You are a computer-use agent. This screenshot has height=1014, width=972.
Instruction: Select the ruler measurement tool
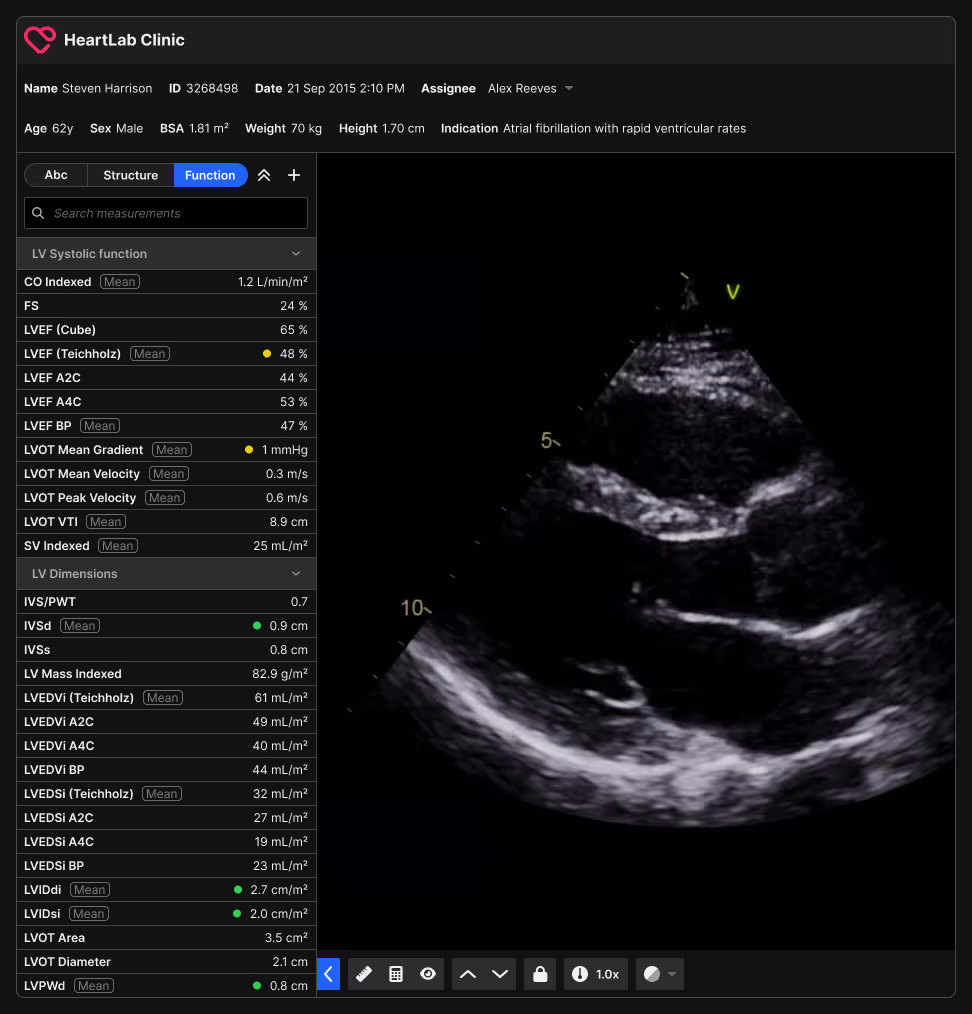[364, 974]
